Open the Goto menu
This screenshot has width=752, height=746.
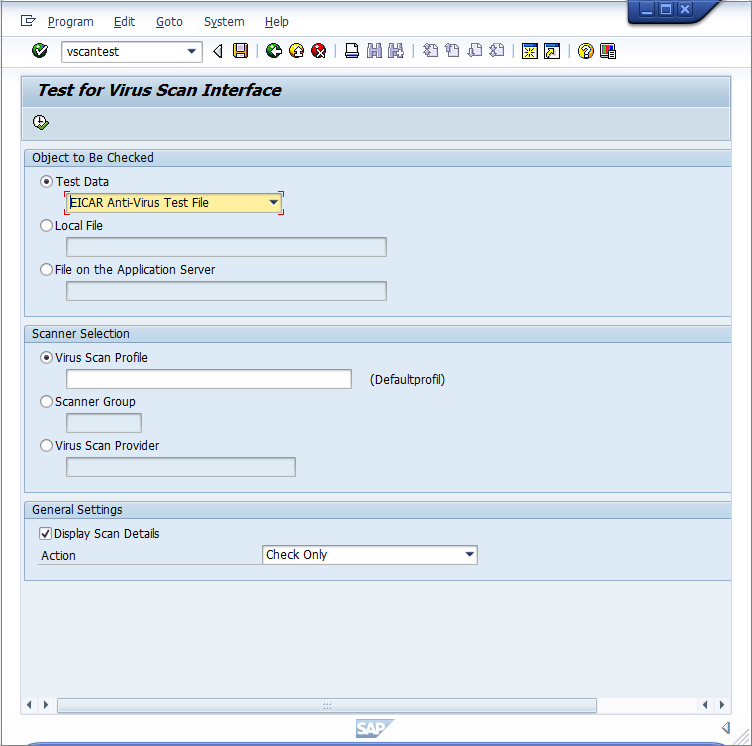[169, 21]
